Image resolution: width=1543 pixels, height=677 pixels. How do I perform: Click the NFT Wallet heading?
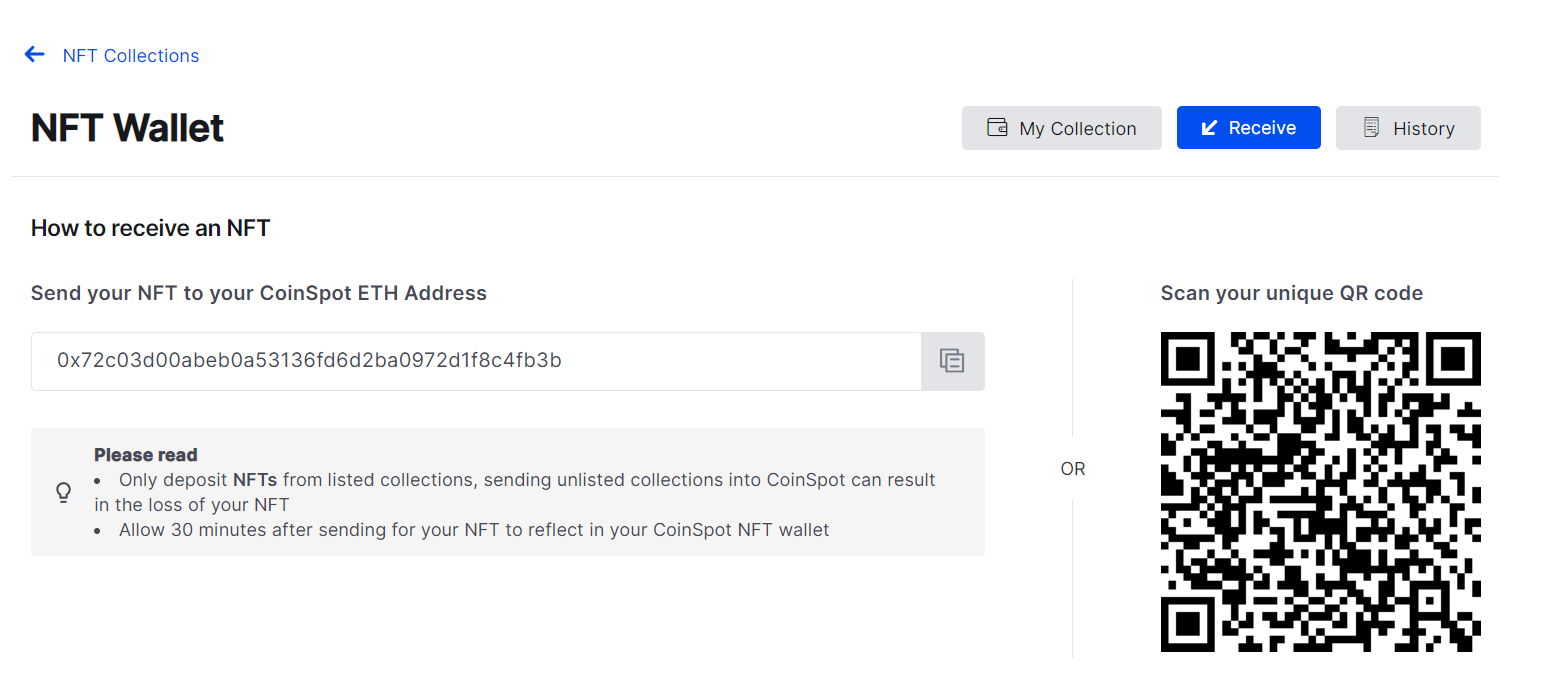128,128
